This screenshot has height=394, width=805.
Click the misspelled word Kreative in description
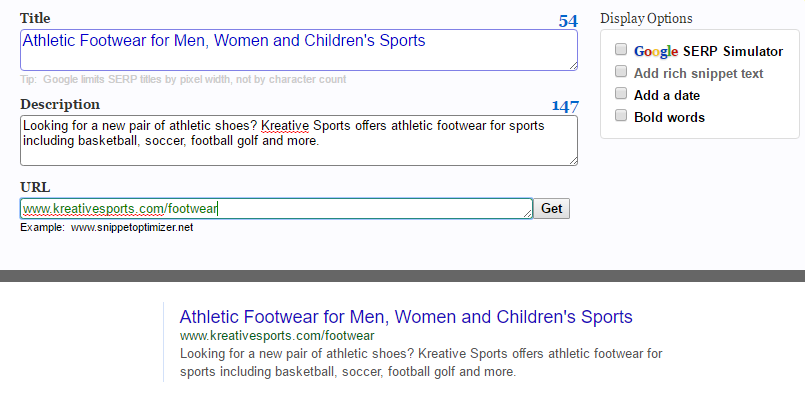(x=285, y=126)
